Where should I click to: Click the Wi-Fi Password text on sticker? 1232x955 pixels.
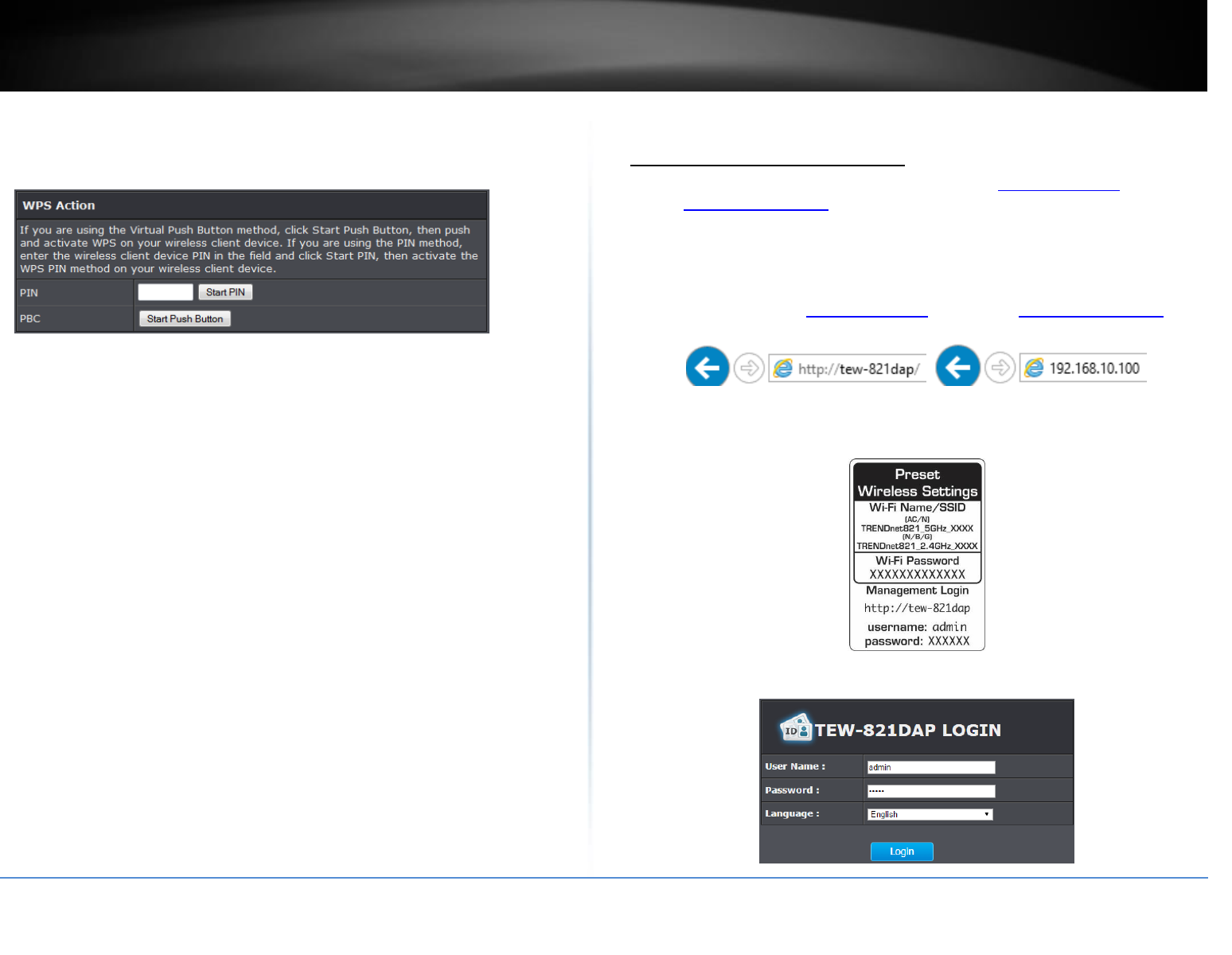point(917,560)
